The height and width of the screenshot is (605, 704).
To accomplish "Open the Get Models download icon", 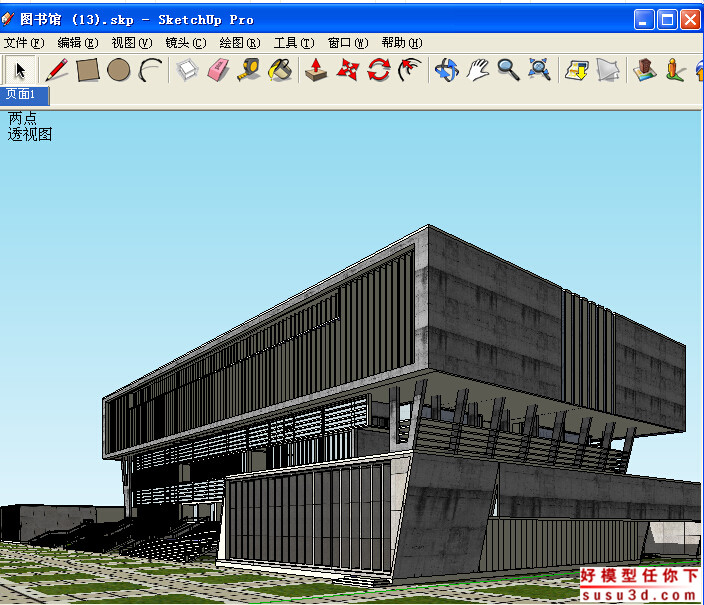I will pos(577,70).
